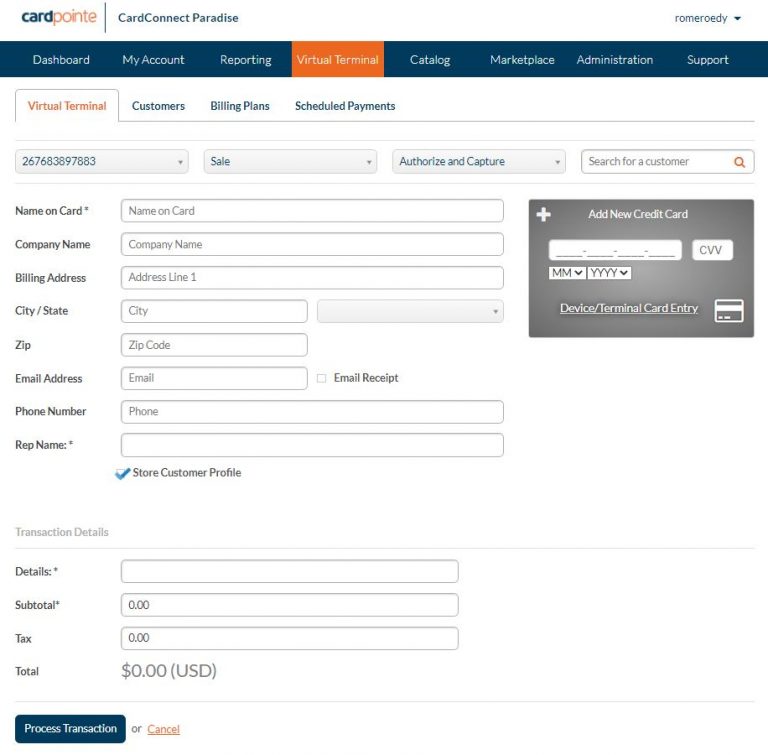Open the State dropdown next to City
Image resolution: width=768 pixels, height=755 pixels.
[x=410, y=311]
